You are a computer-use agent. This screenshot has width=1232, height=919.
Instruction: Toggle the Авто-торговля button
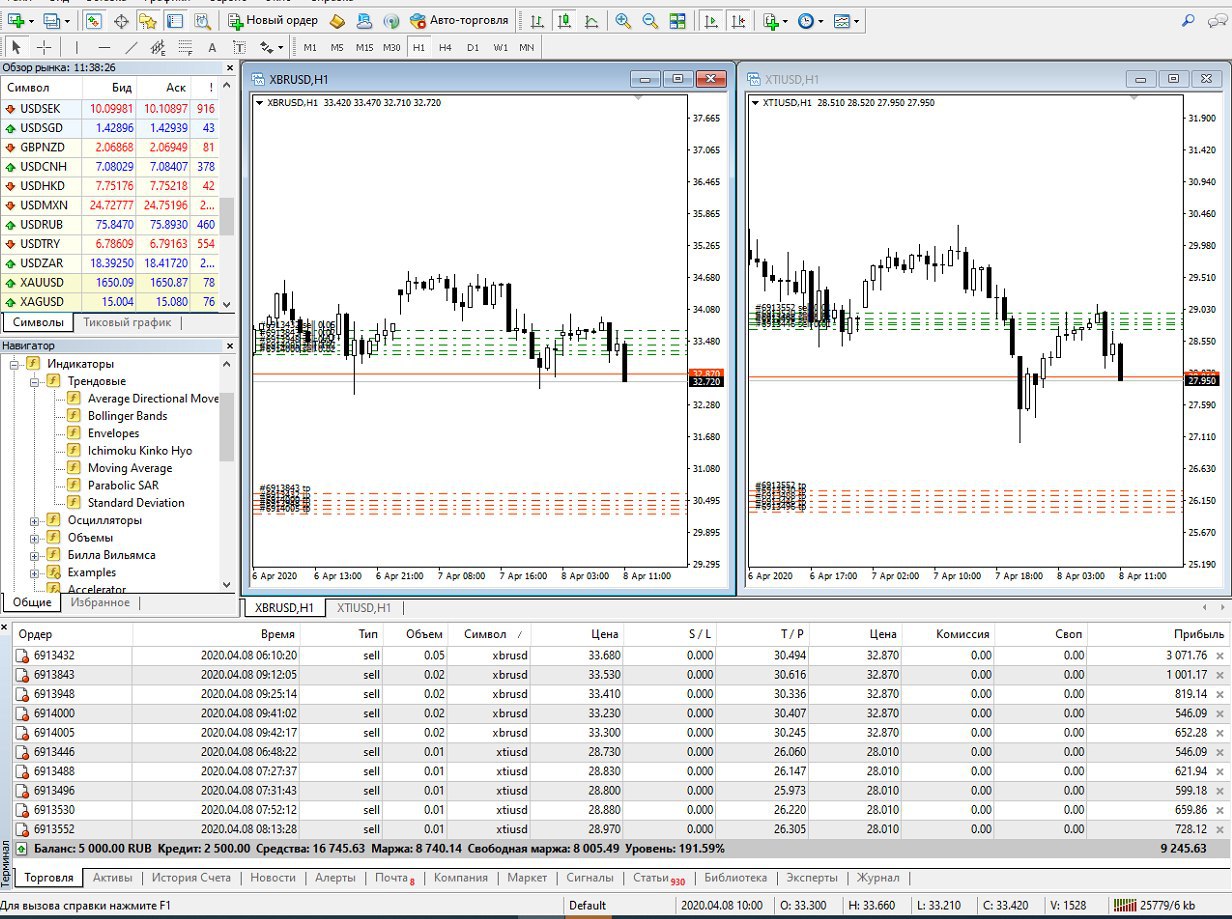click(x=459, y=20)
